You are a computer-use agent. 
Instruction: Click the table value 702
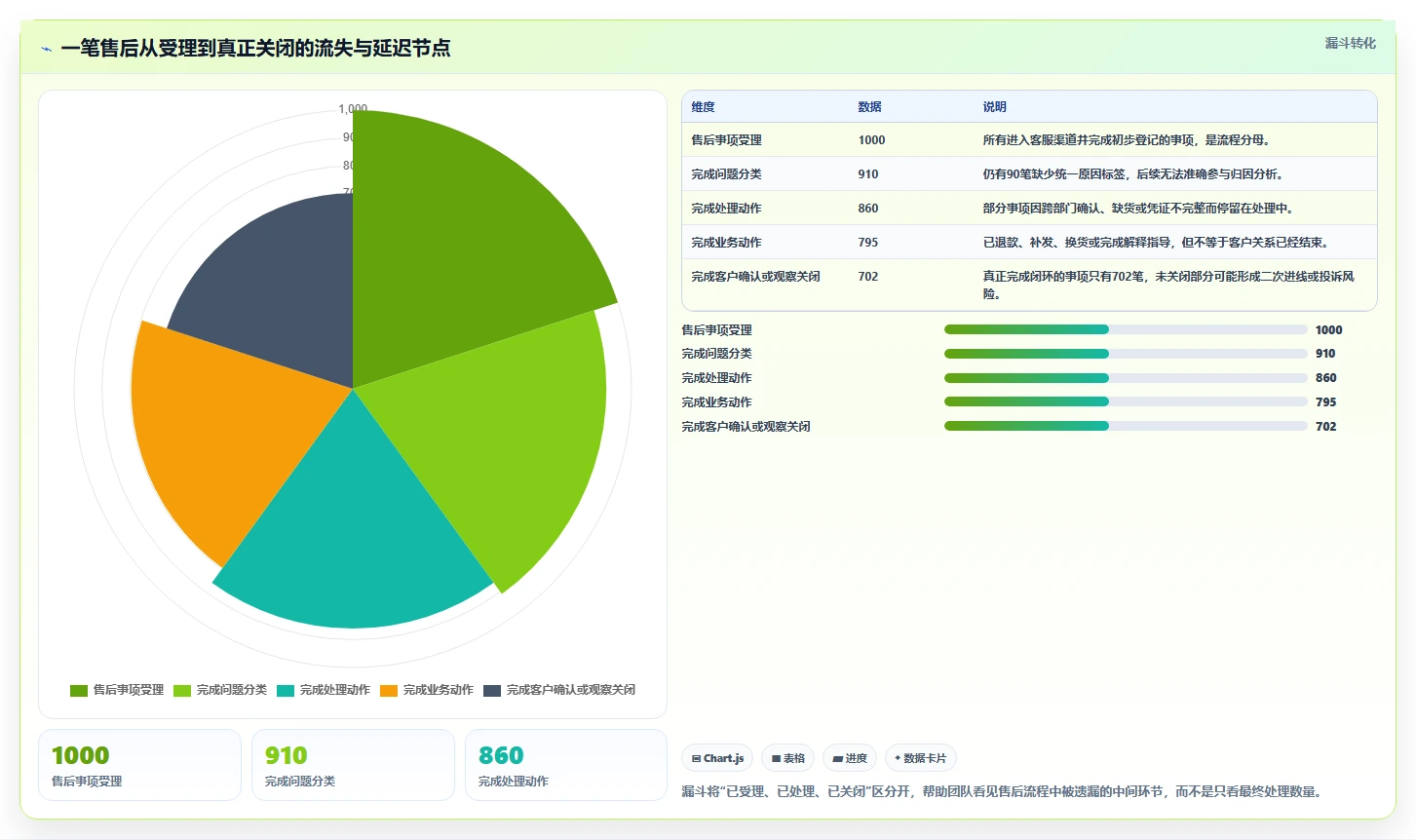tap(867, 277)
